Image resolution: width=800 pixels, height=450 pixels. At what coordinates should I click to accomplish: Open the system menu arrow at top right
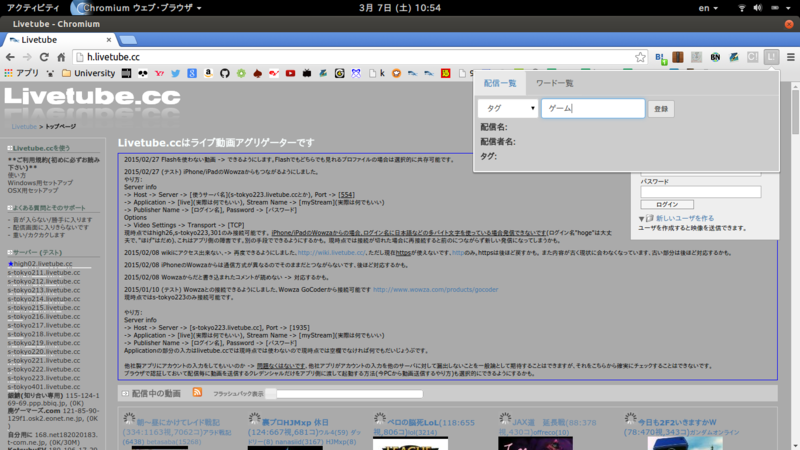(x=788, y=8)
